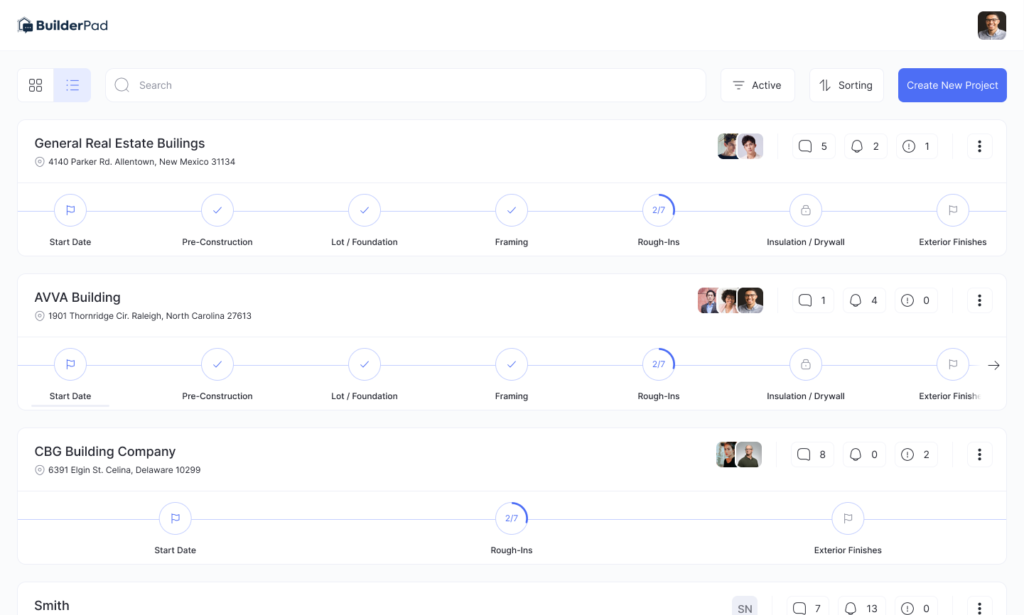The width and height of the screenshot is (1024, 615).
Task: Open the Sorting dropdown
Action: pyautogui.click(x=846, y=85)
